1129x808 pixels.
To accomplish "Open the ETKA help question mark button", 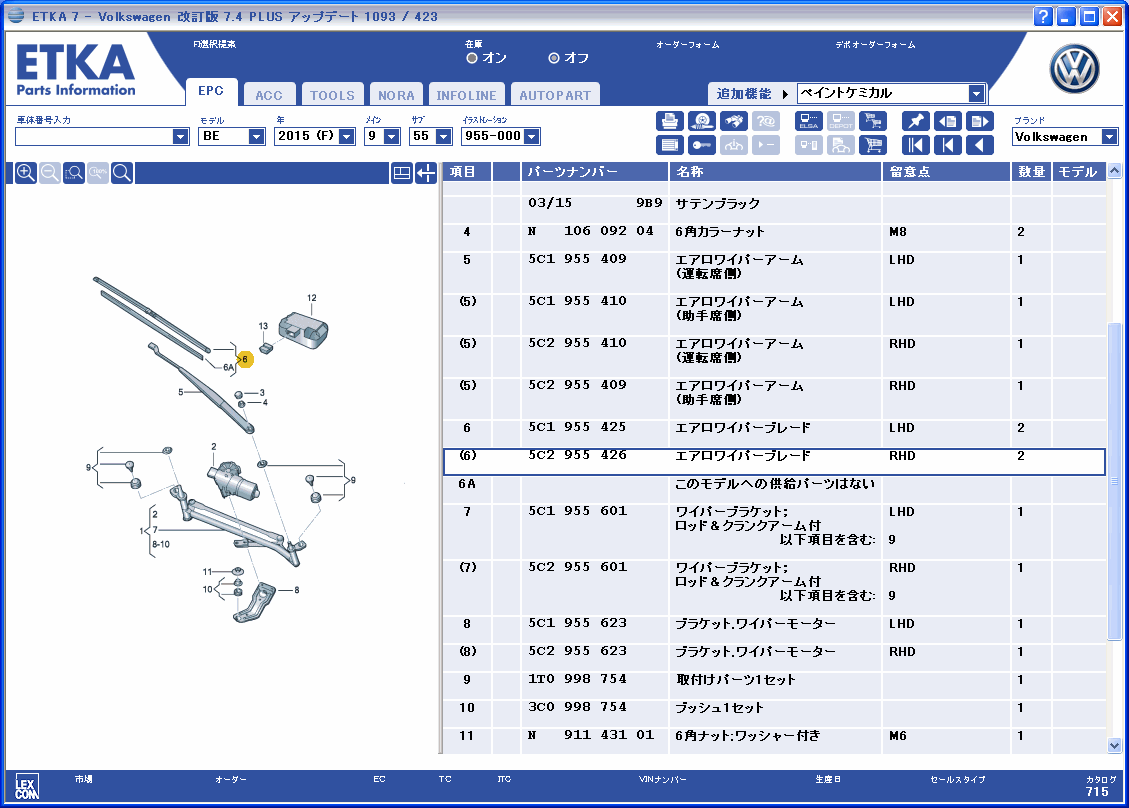I will [1043, 17].
